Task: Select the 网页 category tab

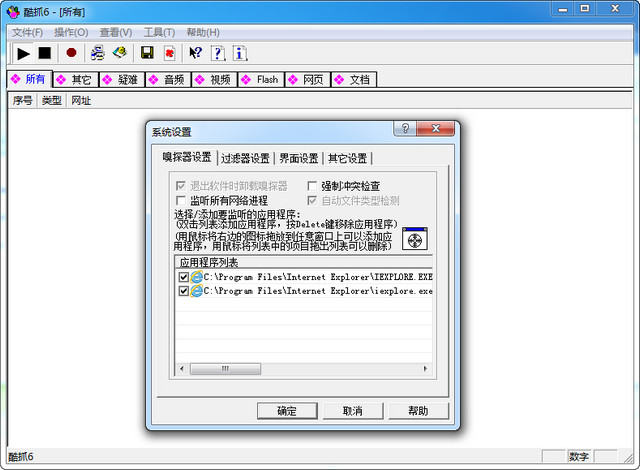Action: coord(308,80)
